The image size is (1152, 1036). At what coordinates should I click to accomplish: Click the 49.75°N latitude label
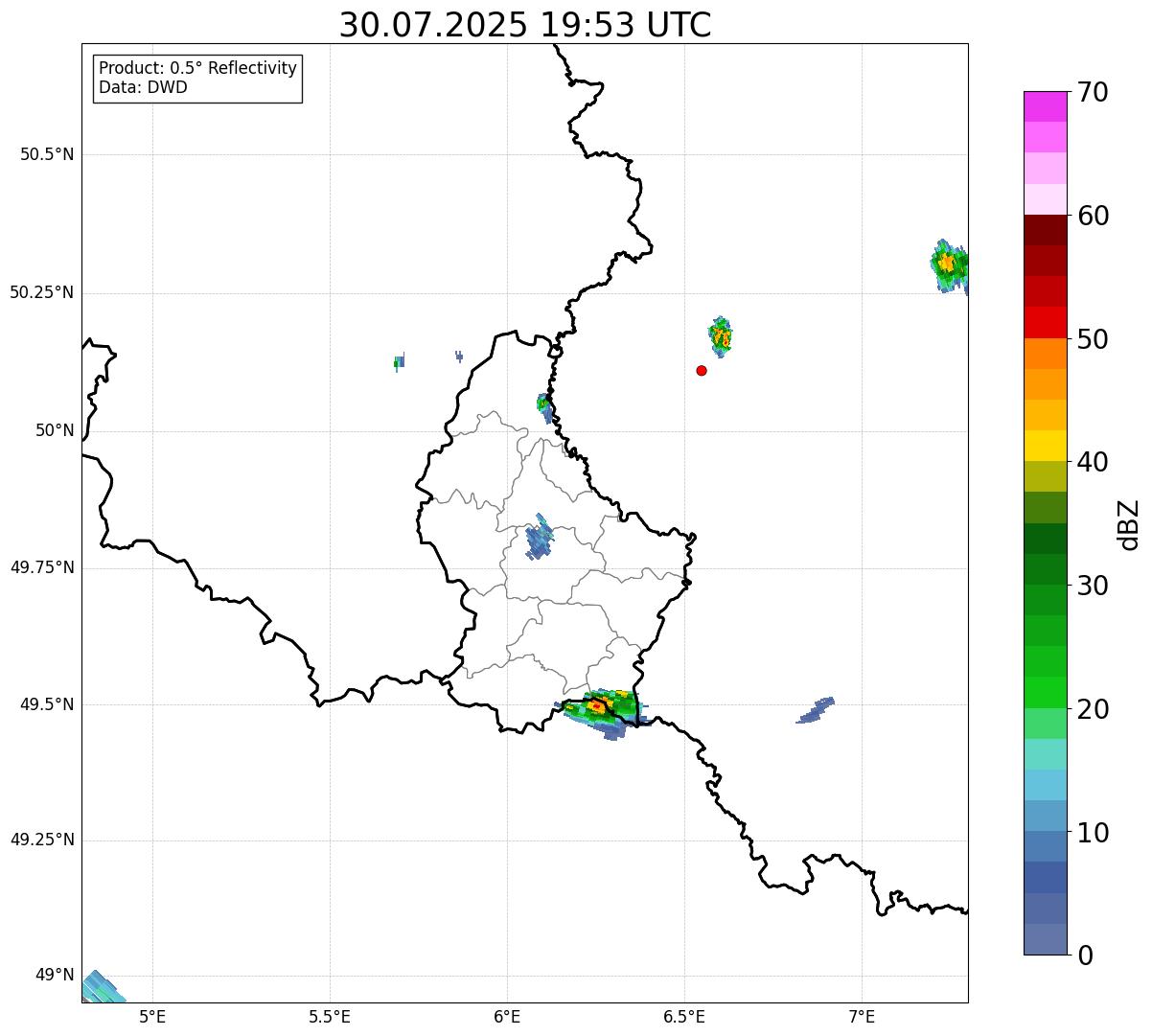(x=42, y=567)
